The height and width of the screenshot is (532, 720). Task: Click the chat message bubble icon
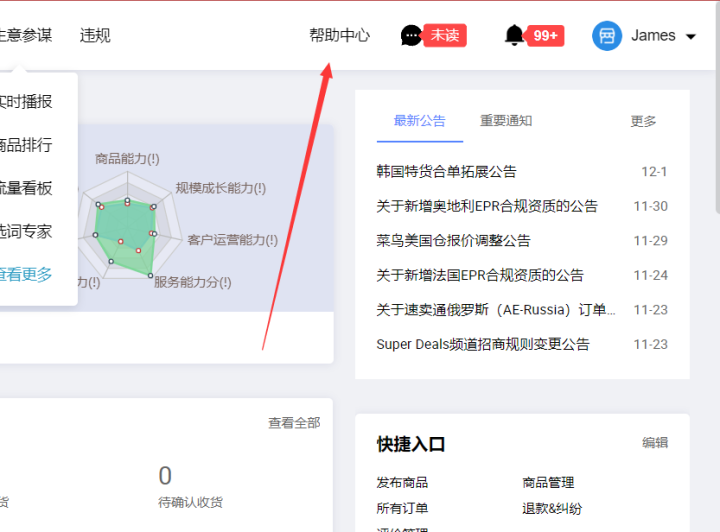click(411, 36)
